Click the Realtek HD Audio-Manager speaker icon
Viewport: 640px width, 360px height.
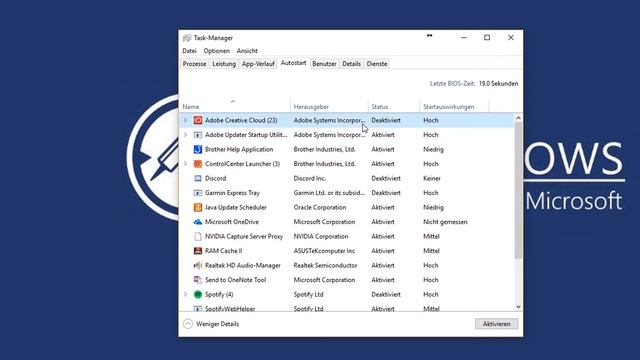click(x=198, y=265)
